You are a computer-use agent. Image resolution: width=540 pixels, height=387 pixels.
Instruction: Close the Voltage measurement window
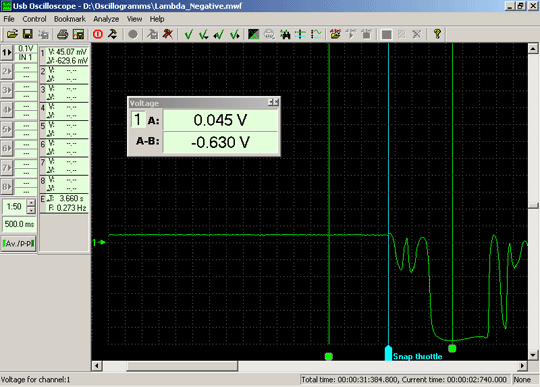click(276, 102)
